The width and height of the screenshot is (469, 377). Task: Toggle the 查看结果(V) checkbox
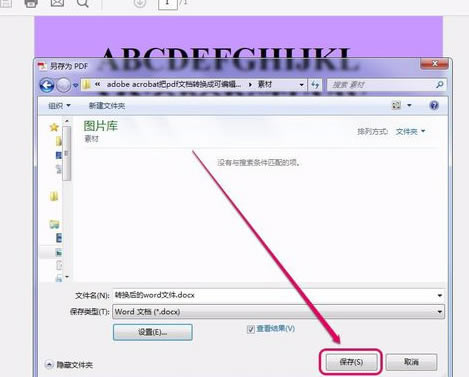(x=251, y=329)
